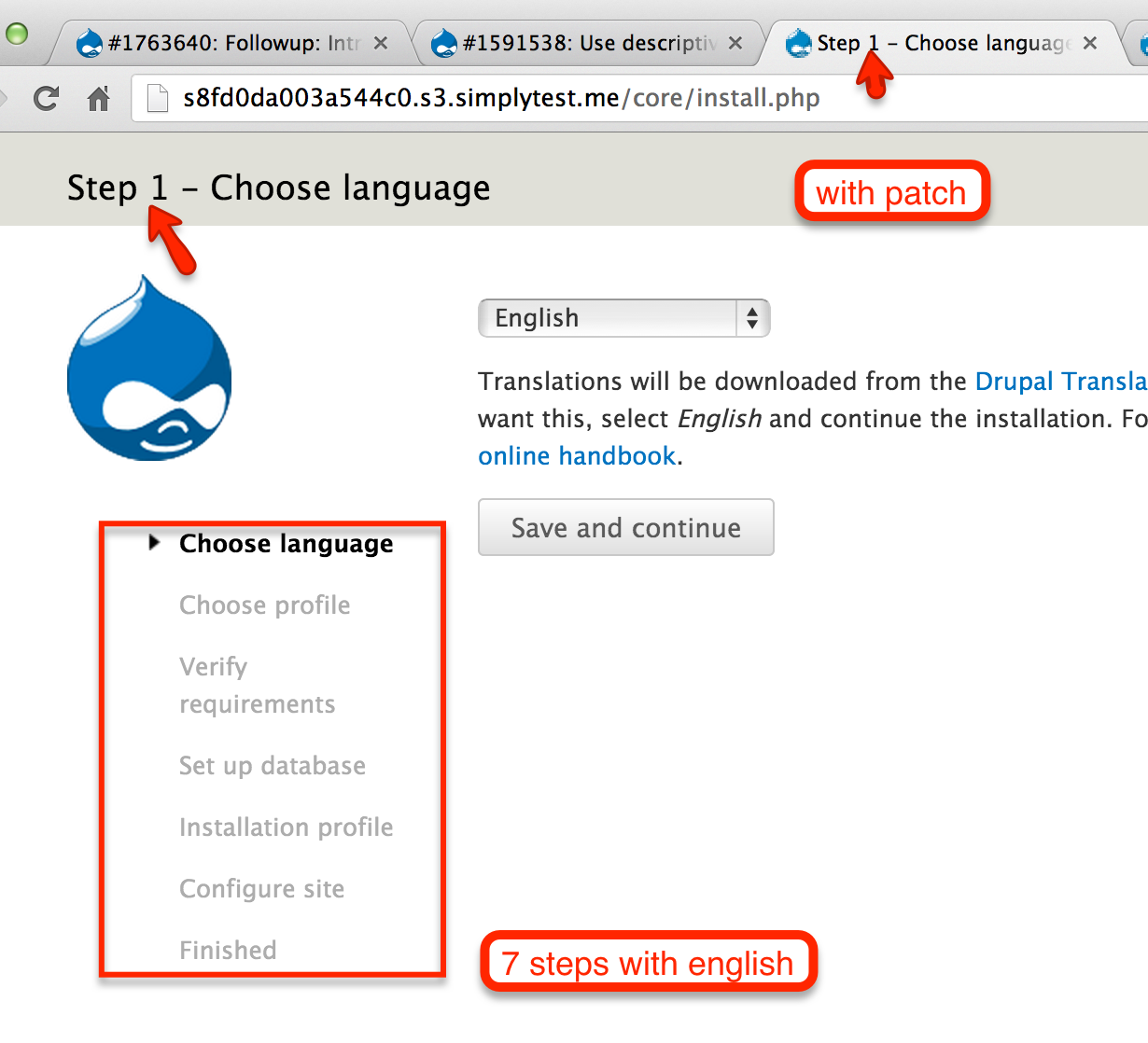This screenshot has width=1148, height=1043.
Task: Click the Drupal favicon on Step 1 tab
Action: pyautogui.click(x=799, y=43)
